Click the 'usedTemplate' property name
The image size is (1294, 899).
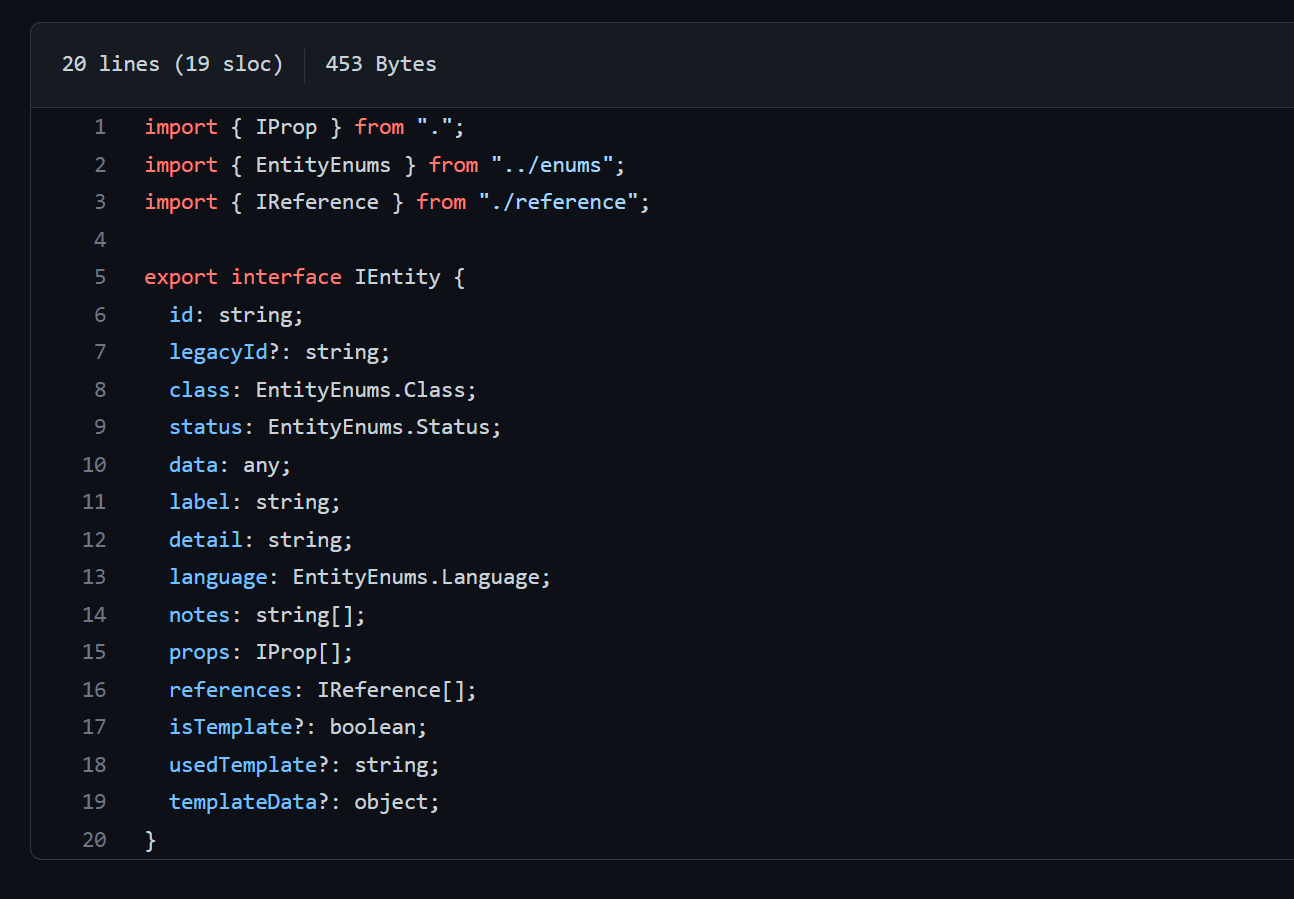(243, 765)
